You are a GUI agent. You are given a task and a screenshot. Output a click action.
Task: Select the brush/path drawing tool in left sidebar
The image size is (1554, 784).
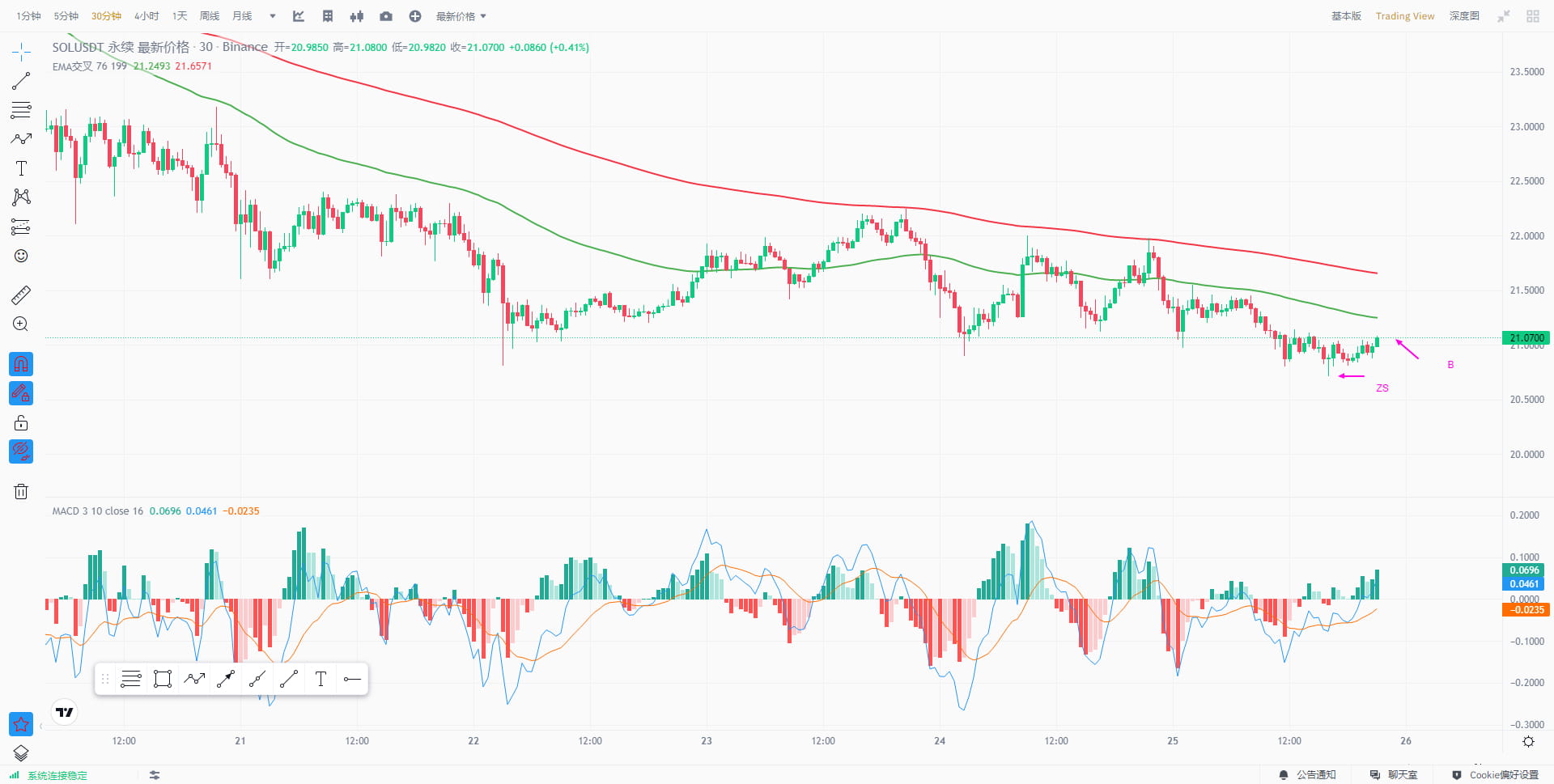tap(21, 139)
